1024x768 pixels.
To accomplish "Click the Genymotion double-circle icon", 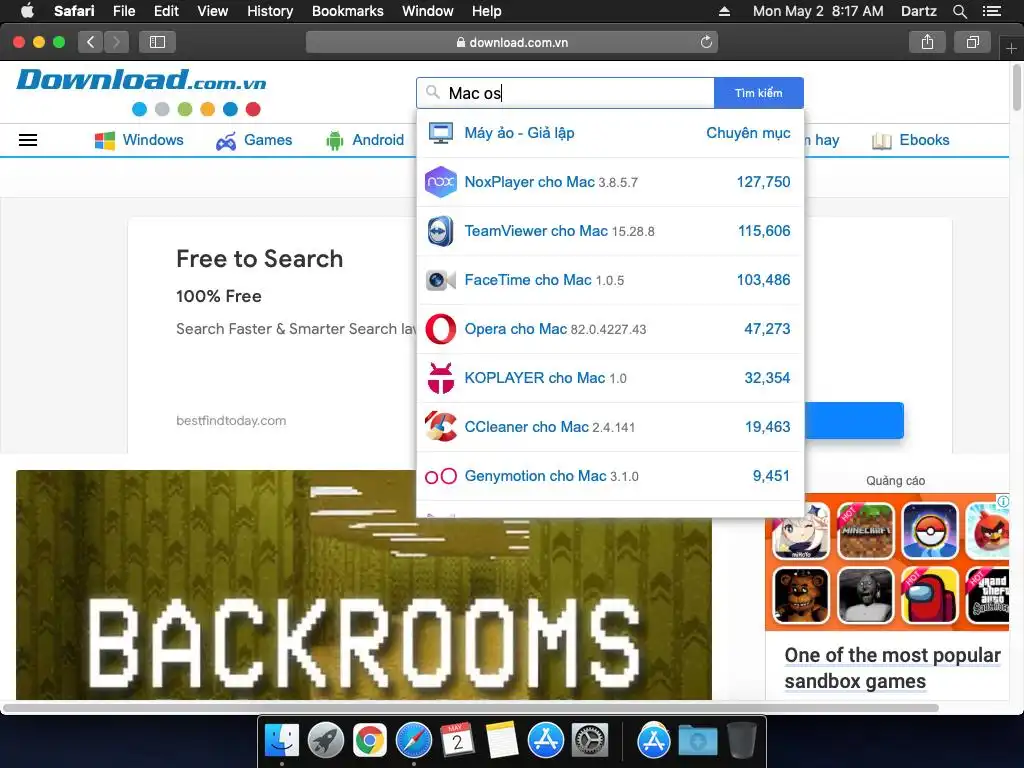I will [441, 476].
